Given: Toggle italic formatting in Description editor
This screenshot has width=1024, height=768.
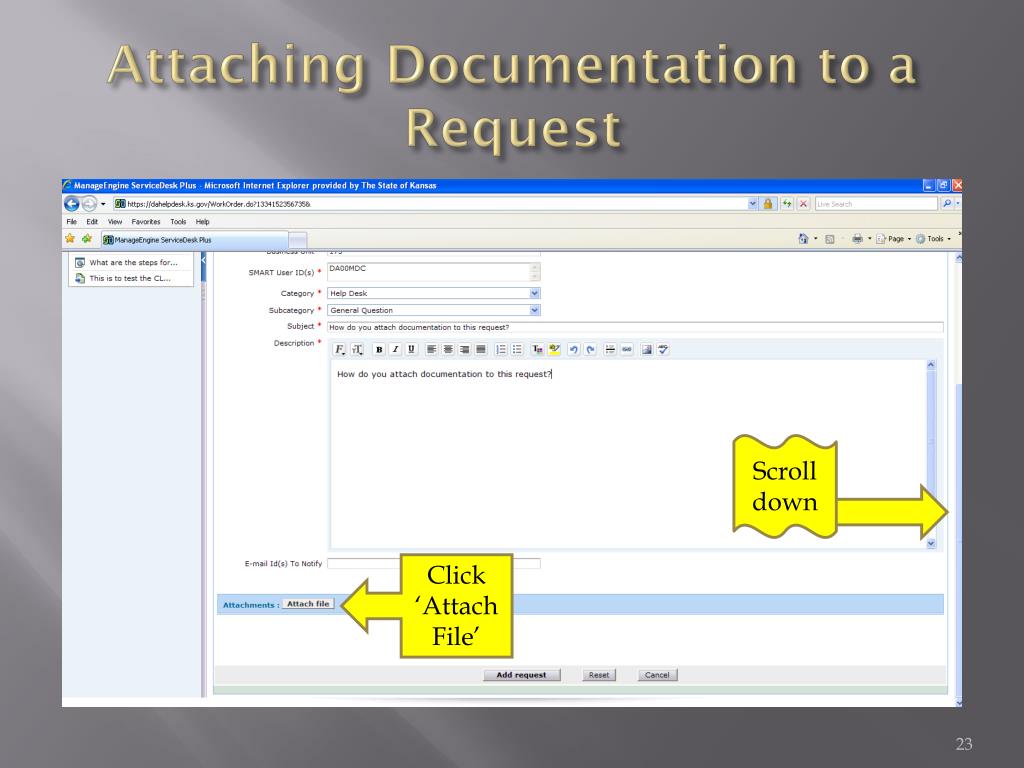Looking at the screenshot, I should point(395,349).
